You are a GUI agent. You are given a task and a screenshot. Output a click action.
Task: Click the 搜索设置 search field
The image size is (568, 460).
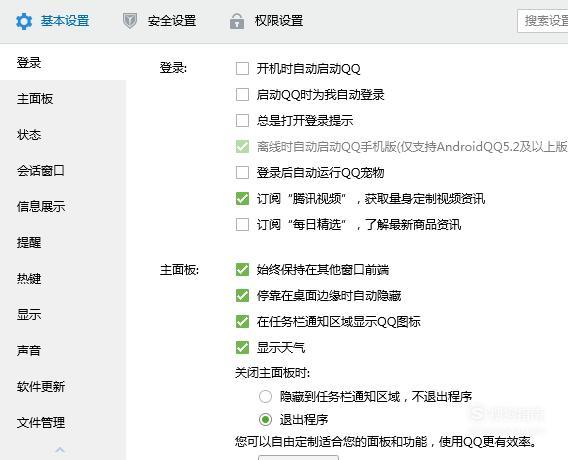[543, 21]
